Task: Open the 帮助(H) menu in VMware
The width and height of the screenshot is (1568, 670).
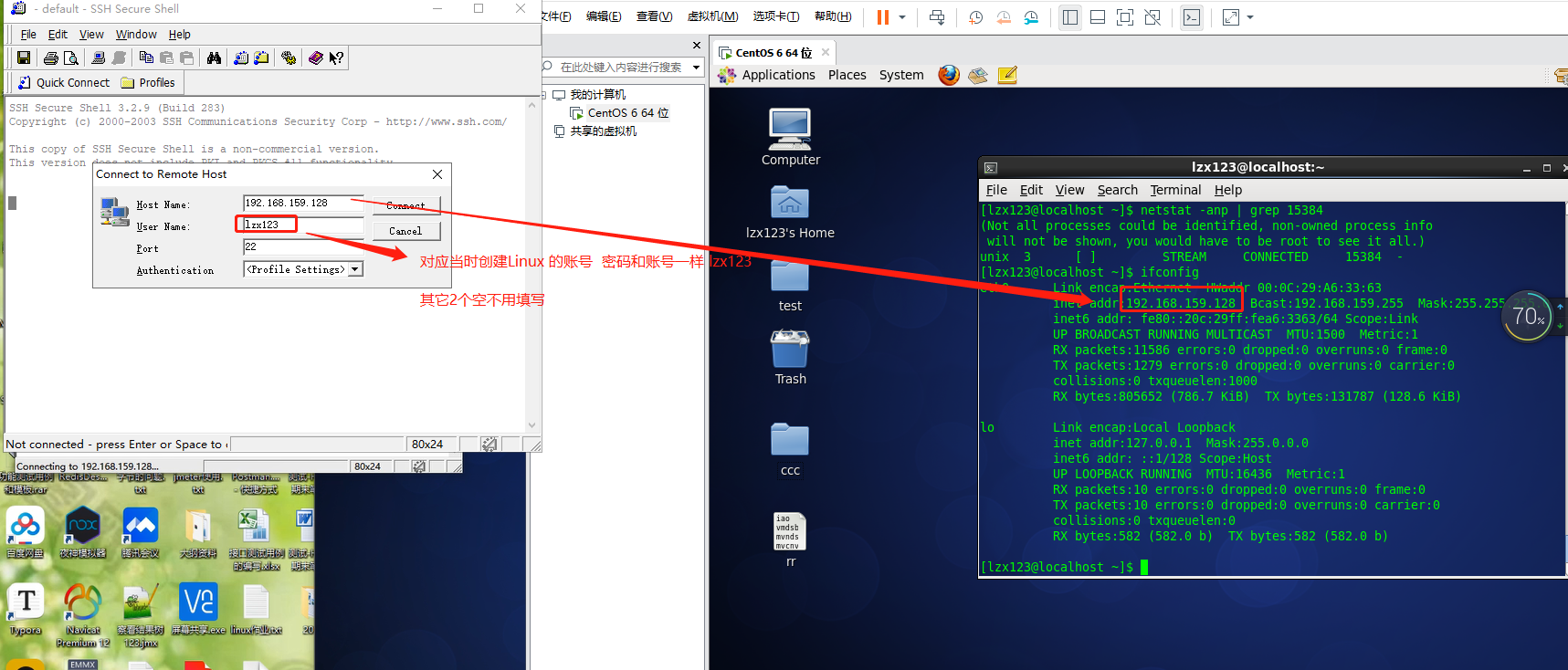Action: 833,16
